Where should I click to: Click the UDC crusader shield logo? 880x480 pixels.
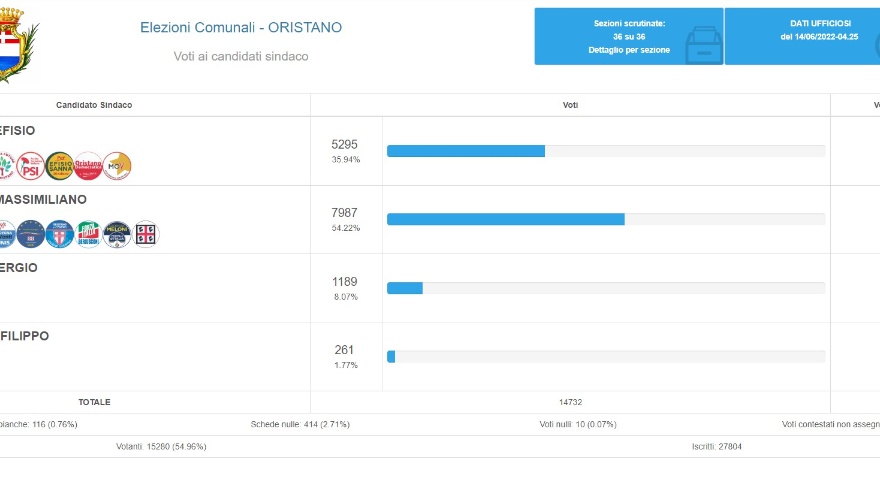pos(60,234)
